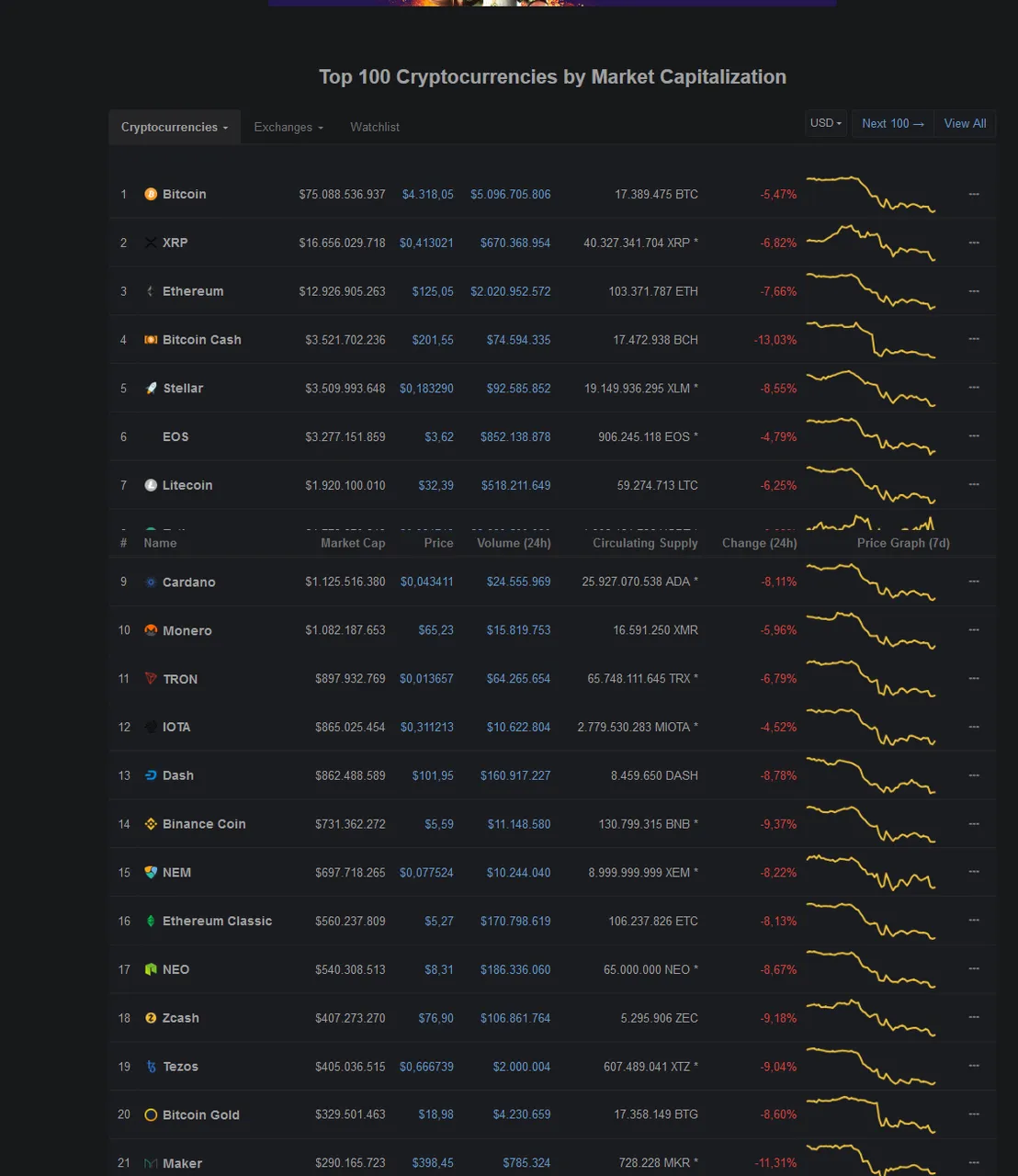Click Bitcoin Cash change -13,03%
1018x1176 pixels.
tap(775, 340)
